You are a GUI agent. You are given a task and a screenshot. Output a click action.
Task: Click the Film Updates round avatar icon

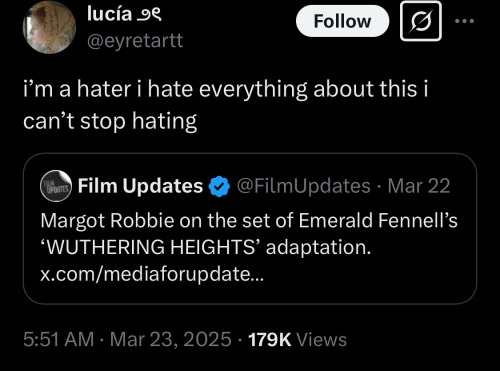coord(56,186)
